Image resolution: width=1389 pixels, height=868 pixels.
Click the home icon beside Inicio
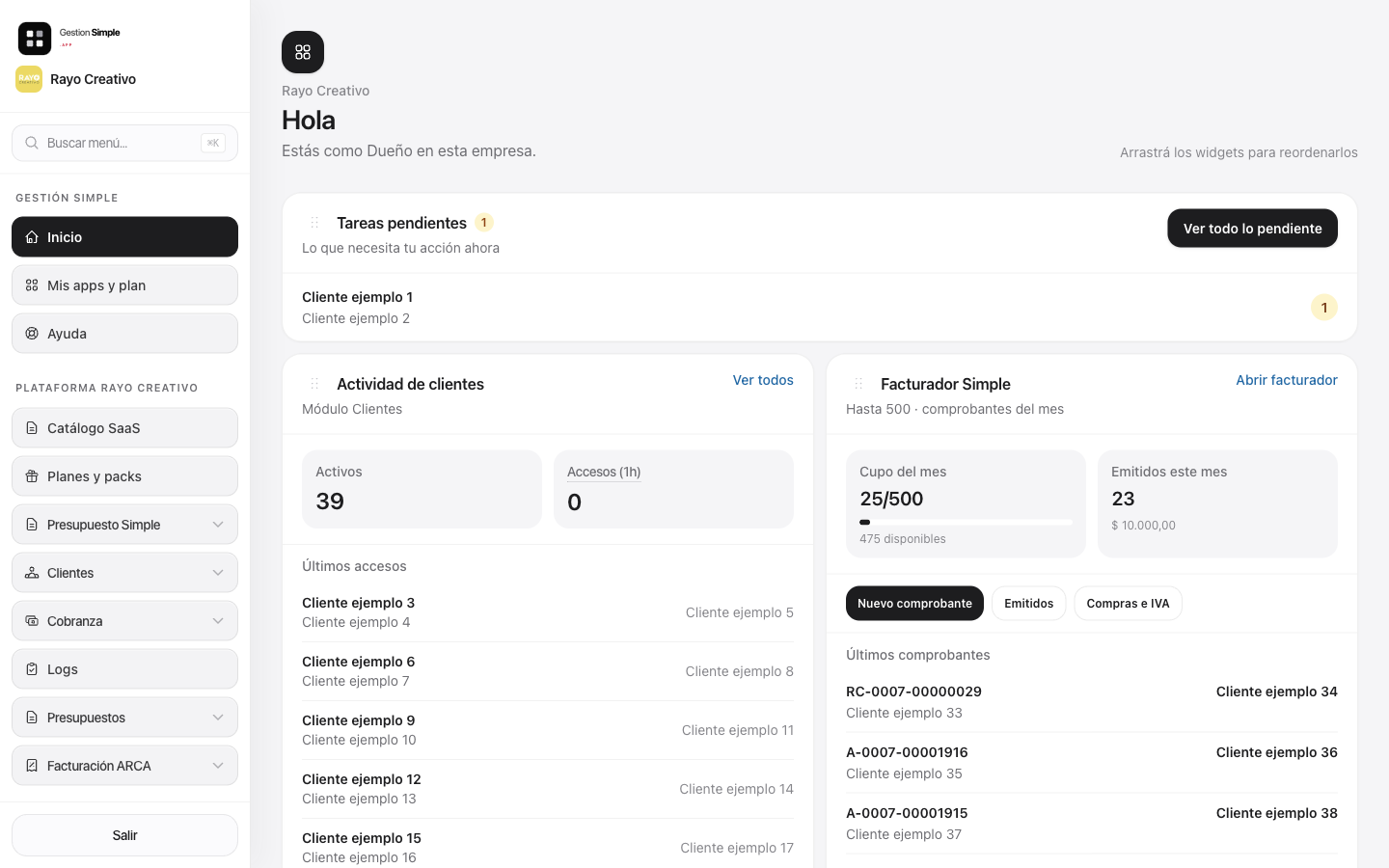32,237
